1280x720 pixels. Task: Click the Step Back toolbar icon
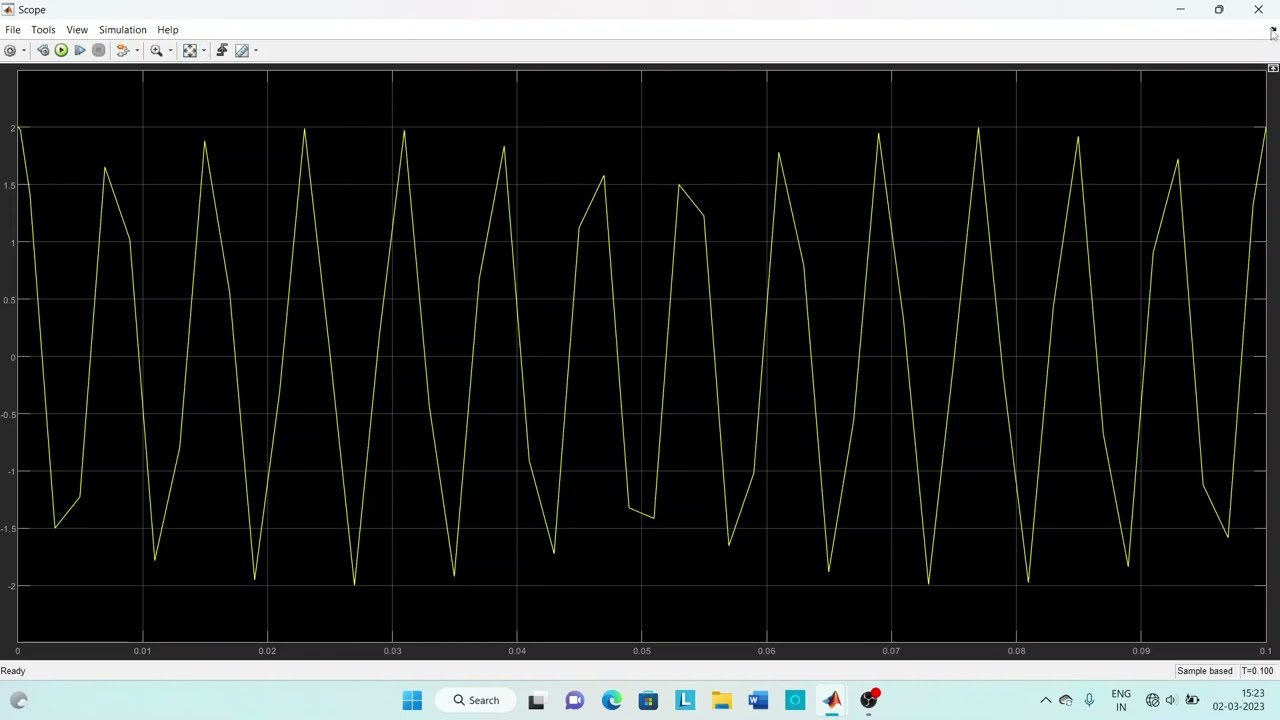[42, 50]
